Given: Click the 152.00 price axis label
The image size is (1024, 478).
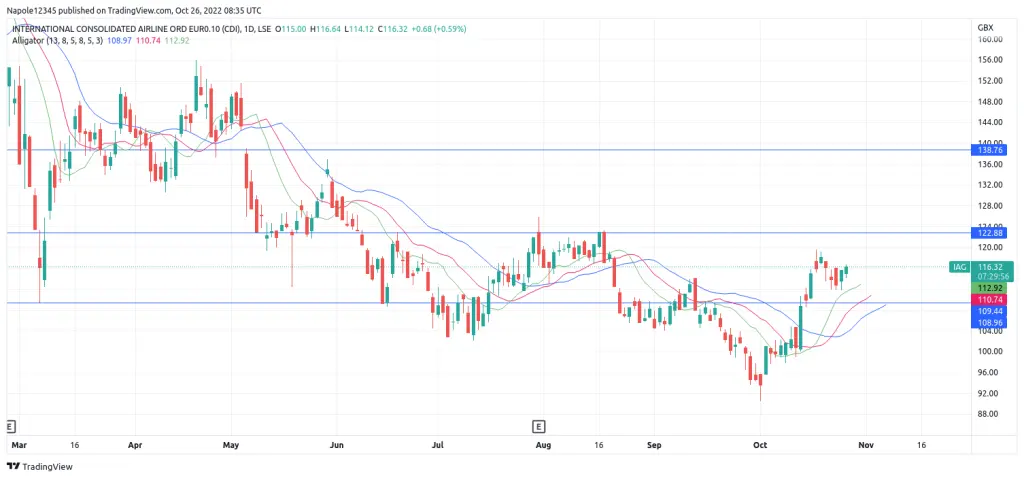Looking at the screenshot, I should pos(990,81).
